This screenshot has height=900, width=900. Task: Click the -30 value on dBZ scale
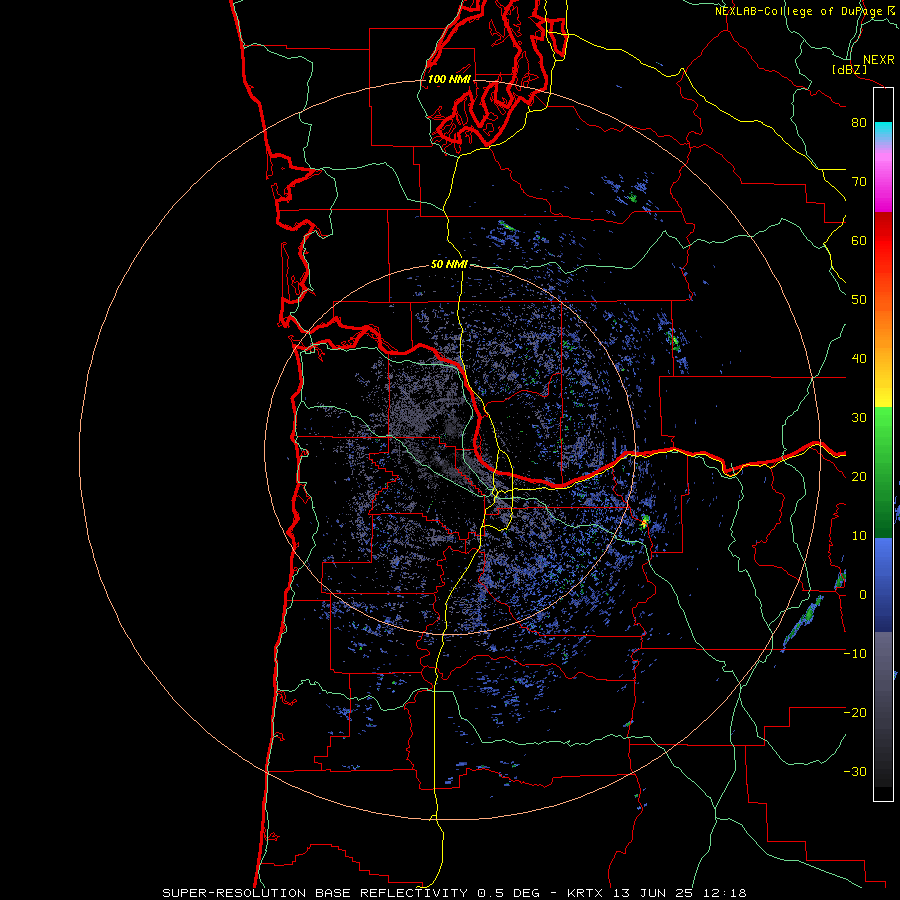(x=855, y=771)
